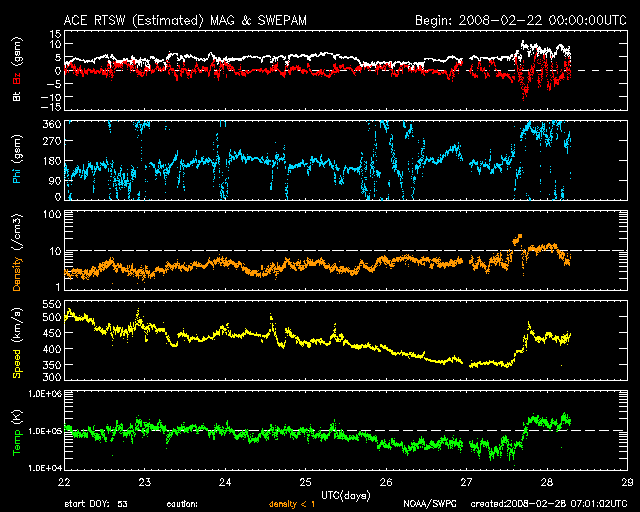The image size is (640, 512).
Task: Click the orange 'density < 1' warning text
Action: [x=292, y=504]
